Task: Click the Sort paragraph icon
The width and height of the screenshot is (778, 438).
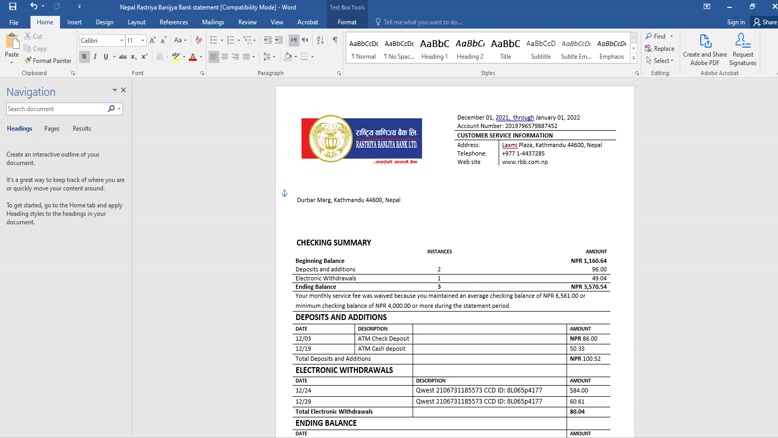Action: tap(320, 41)
